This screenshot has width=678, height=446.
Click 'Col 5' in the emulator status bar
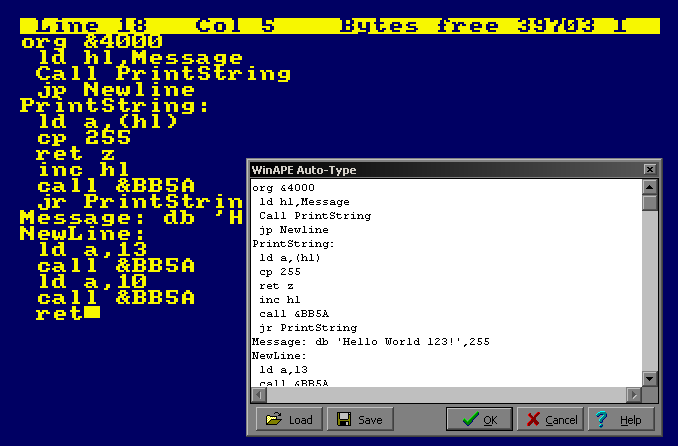(x=235, y=26)
